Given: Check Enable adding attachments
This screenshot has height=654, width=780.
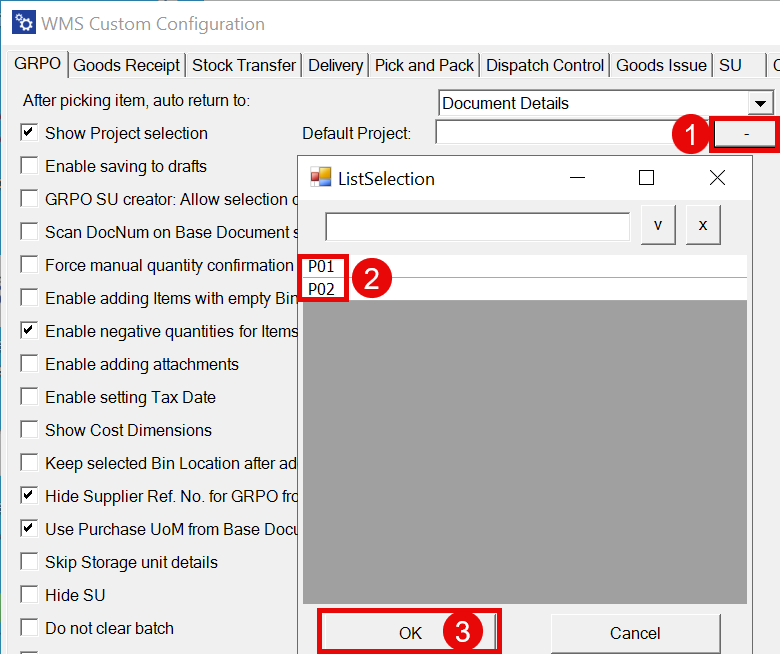Looking at the screenshot, I should (x=29, y=364).
